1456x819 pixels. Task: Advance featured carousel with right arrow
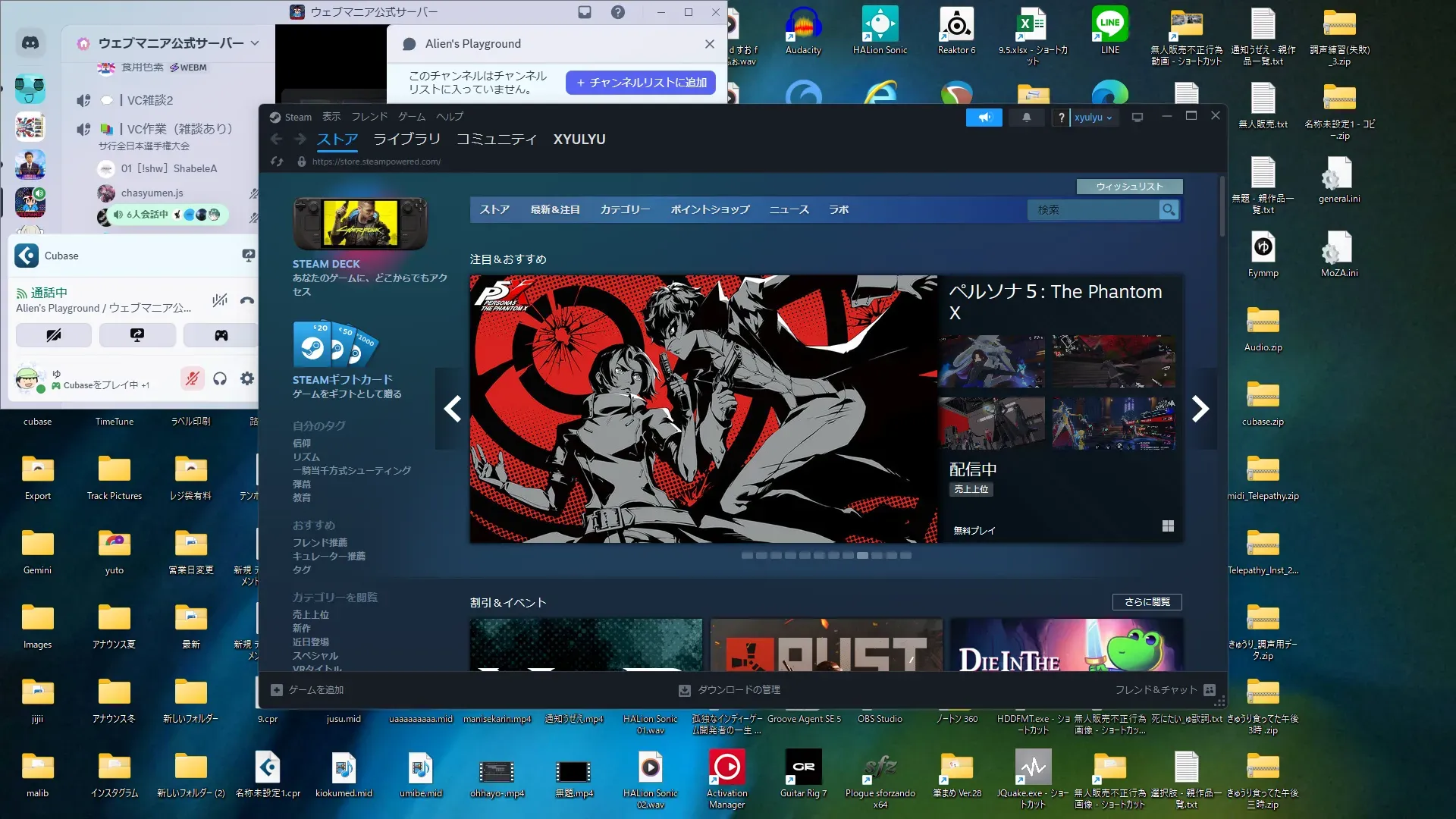click(x=1200, y=409)
